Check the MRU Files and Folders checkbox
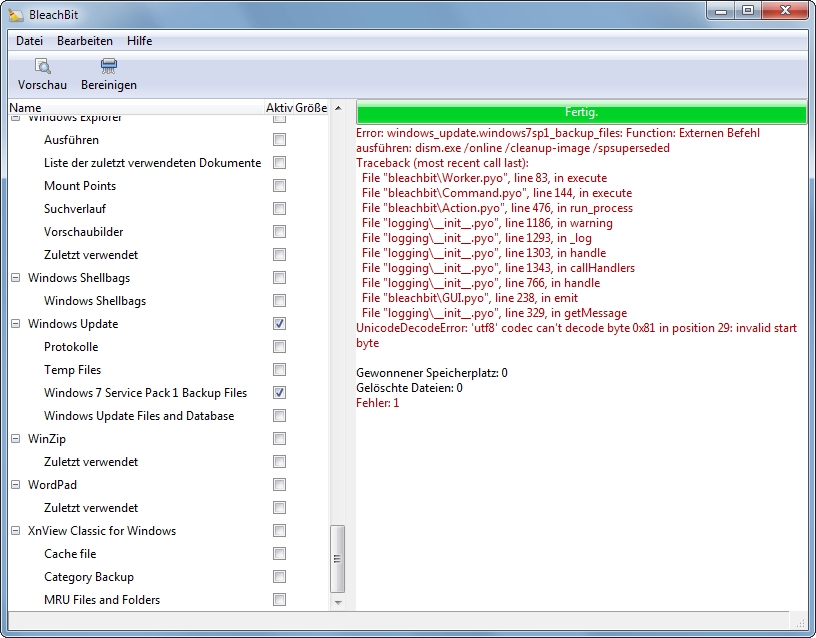Screen dimensions: 816x638 [x=279, y=599]
